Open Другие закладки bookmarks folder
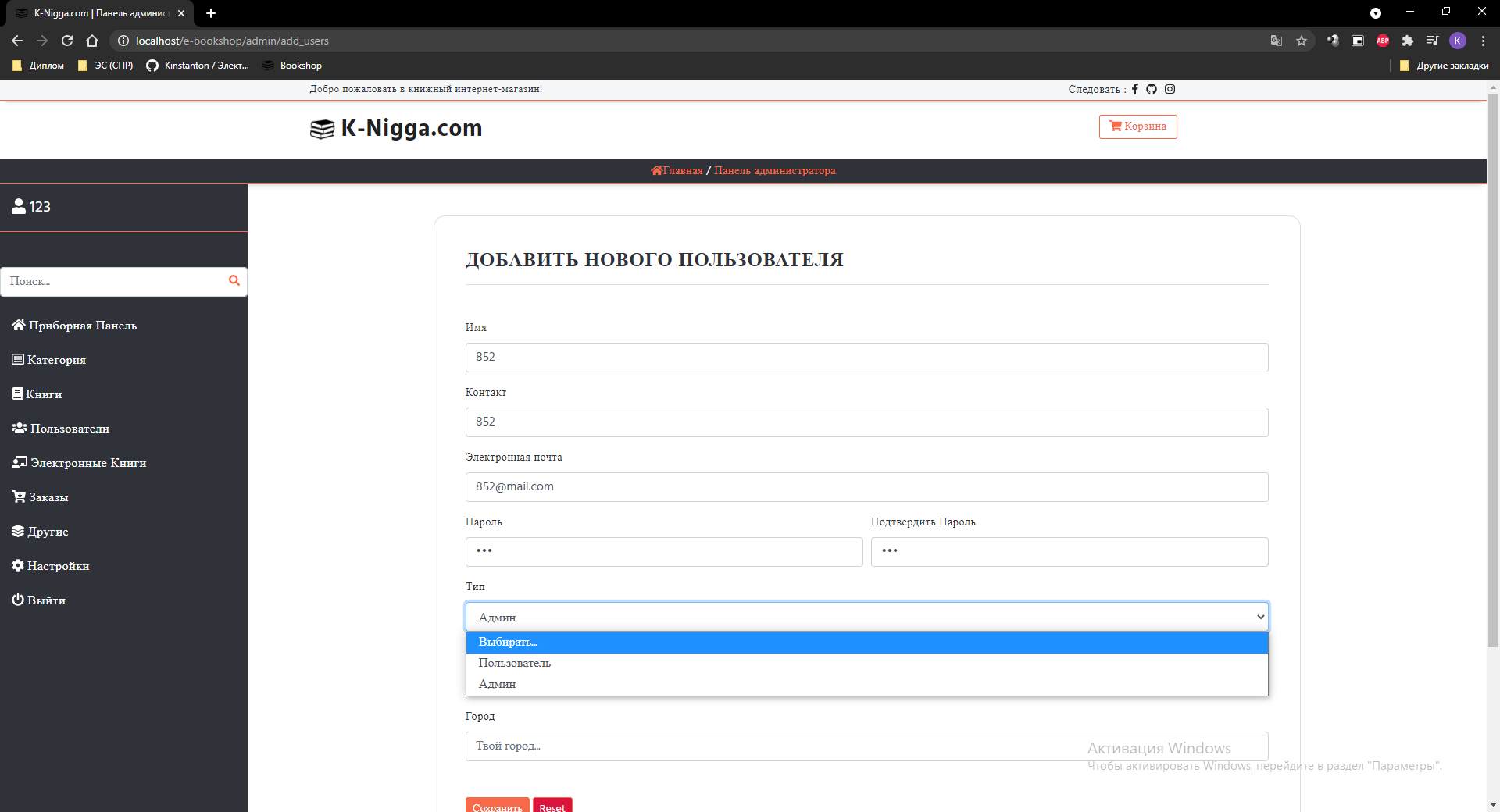 coord(1444,66)
